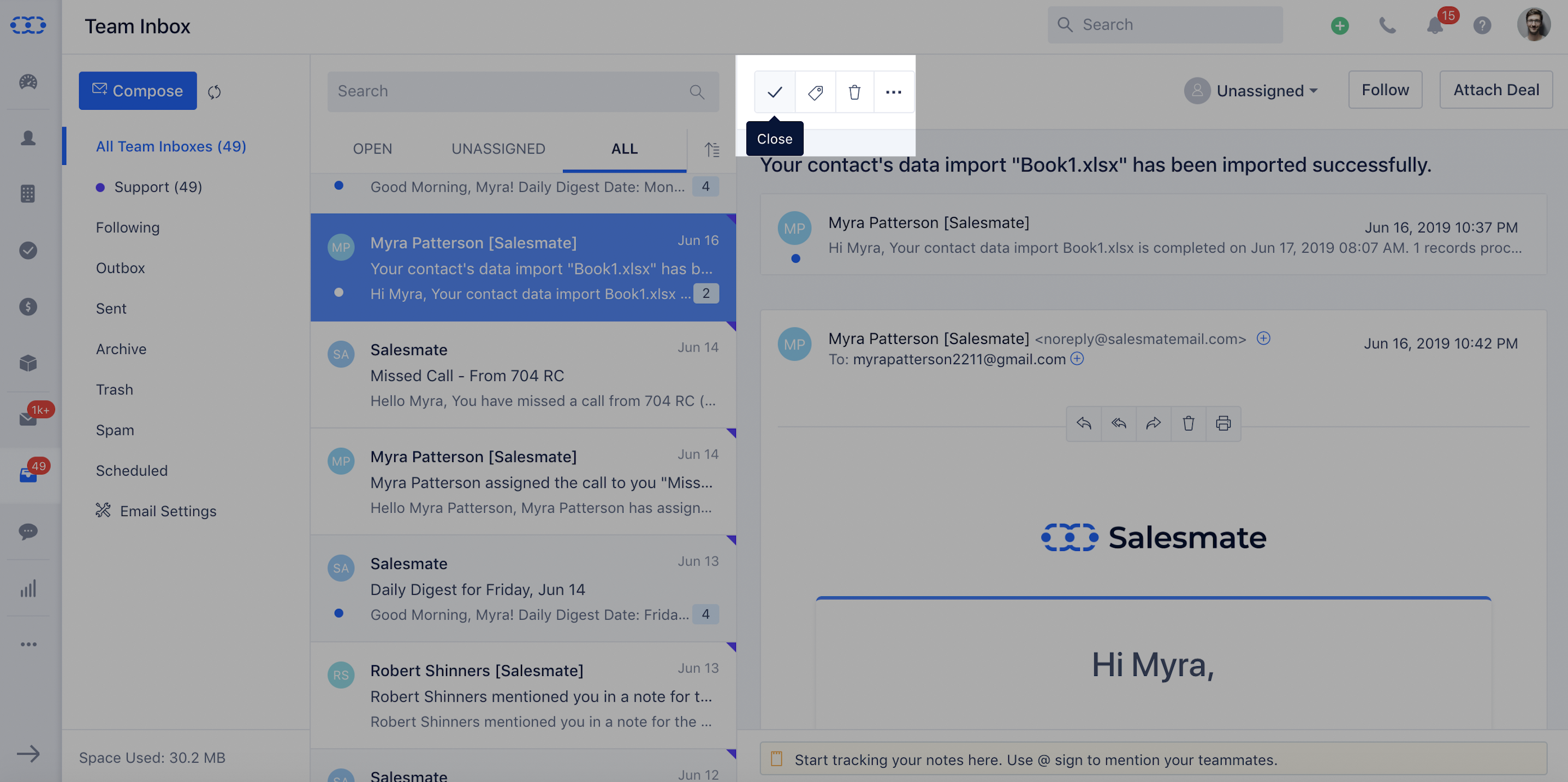
Task: Open Email Settings link
Action: pos(156,511)
